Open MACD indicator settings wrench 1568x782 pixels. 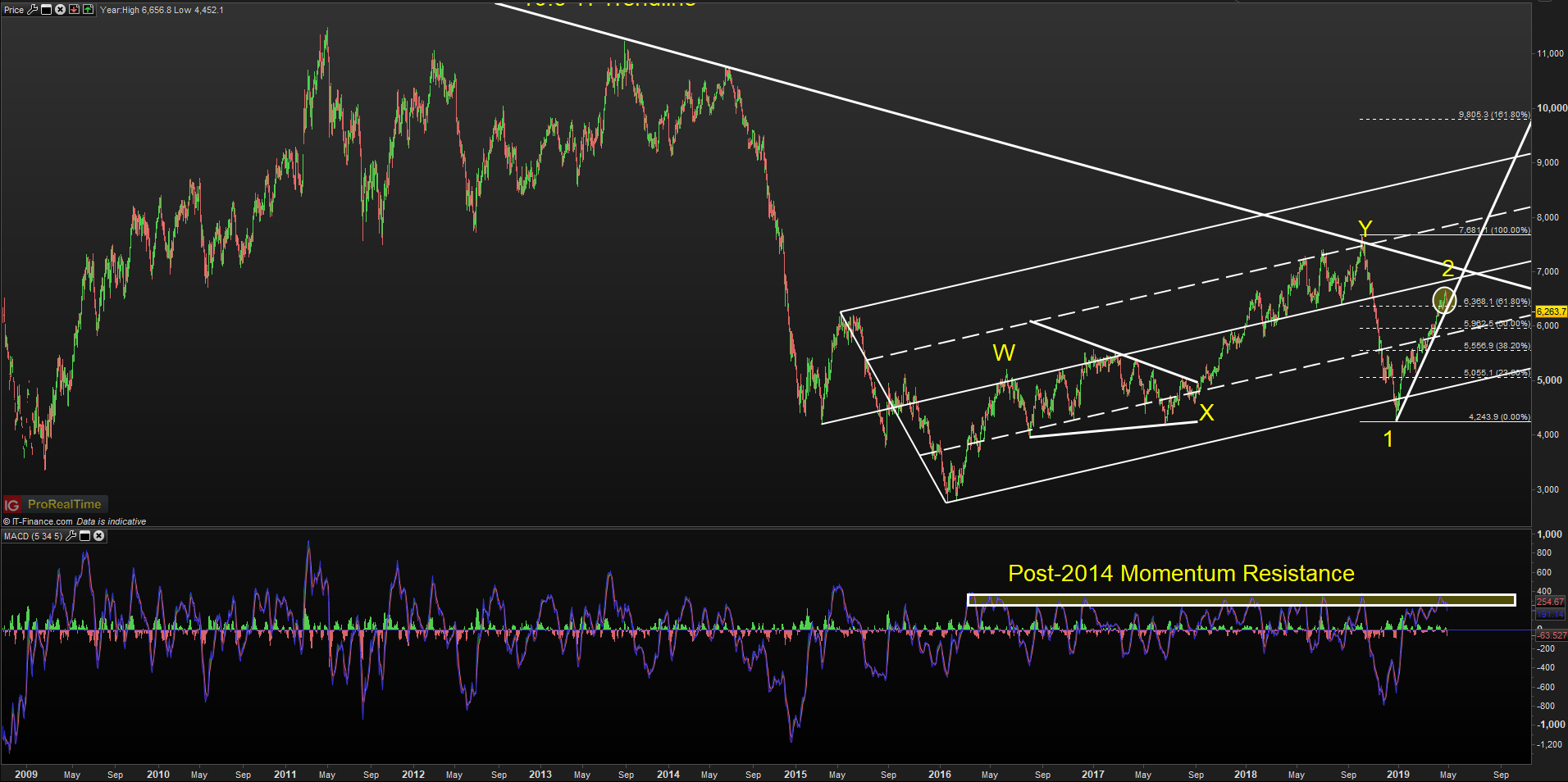(x=71, y=536)
